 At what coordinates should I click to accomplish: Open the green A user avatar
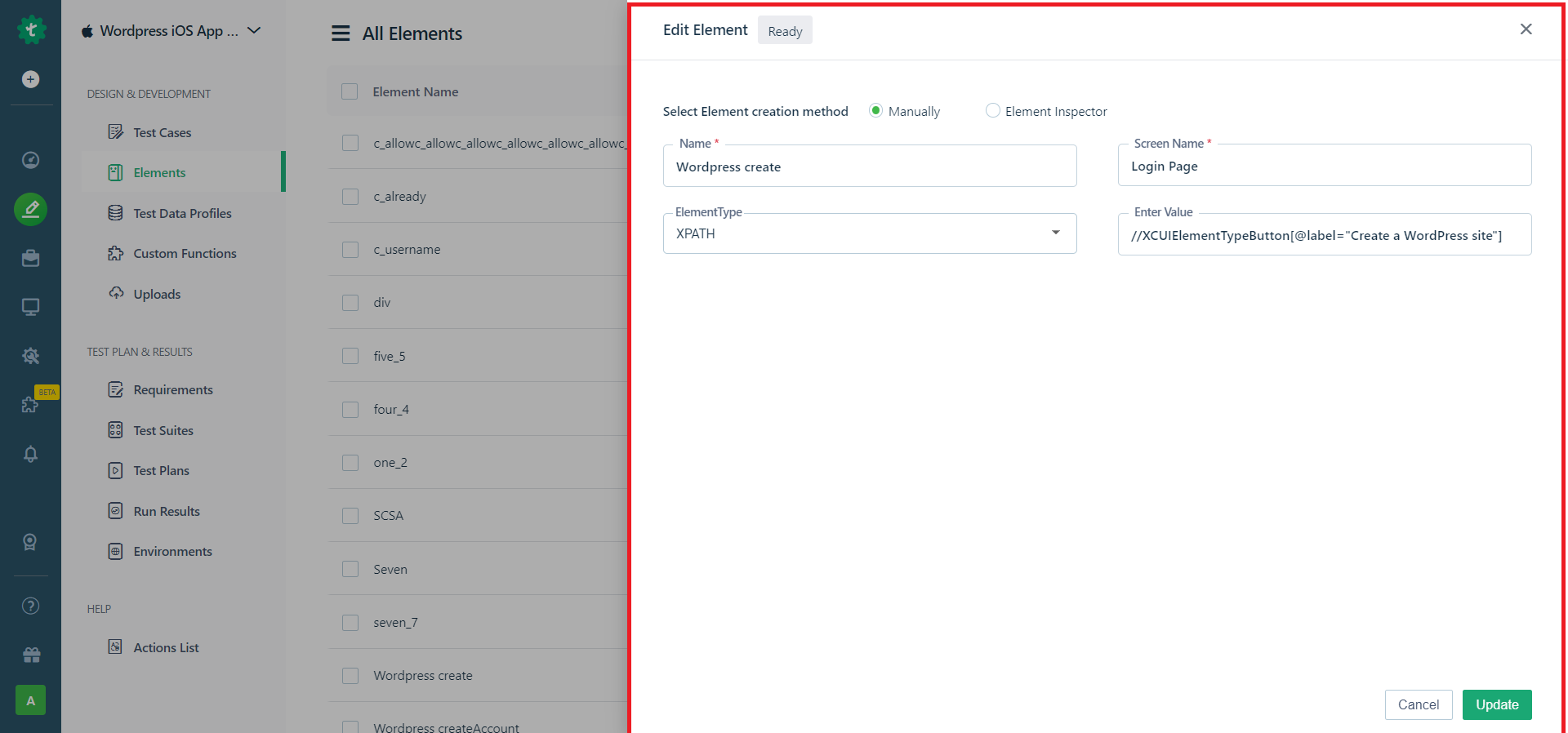[x=30, y=700]
